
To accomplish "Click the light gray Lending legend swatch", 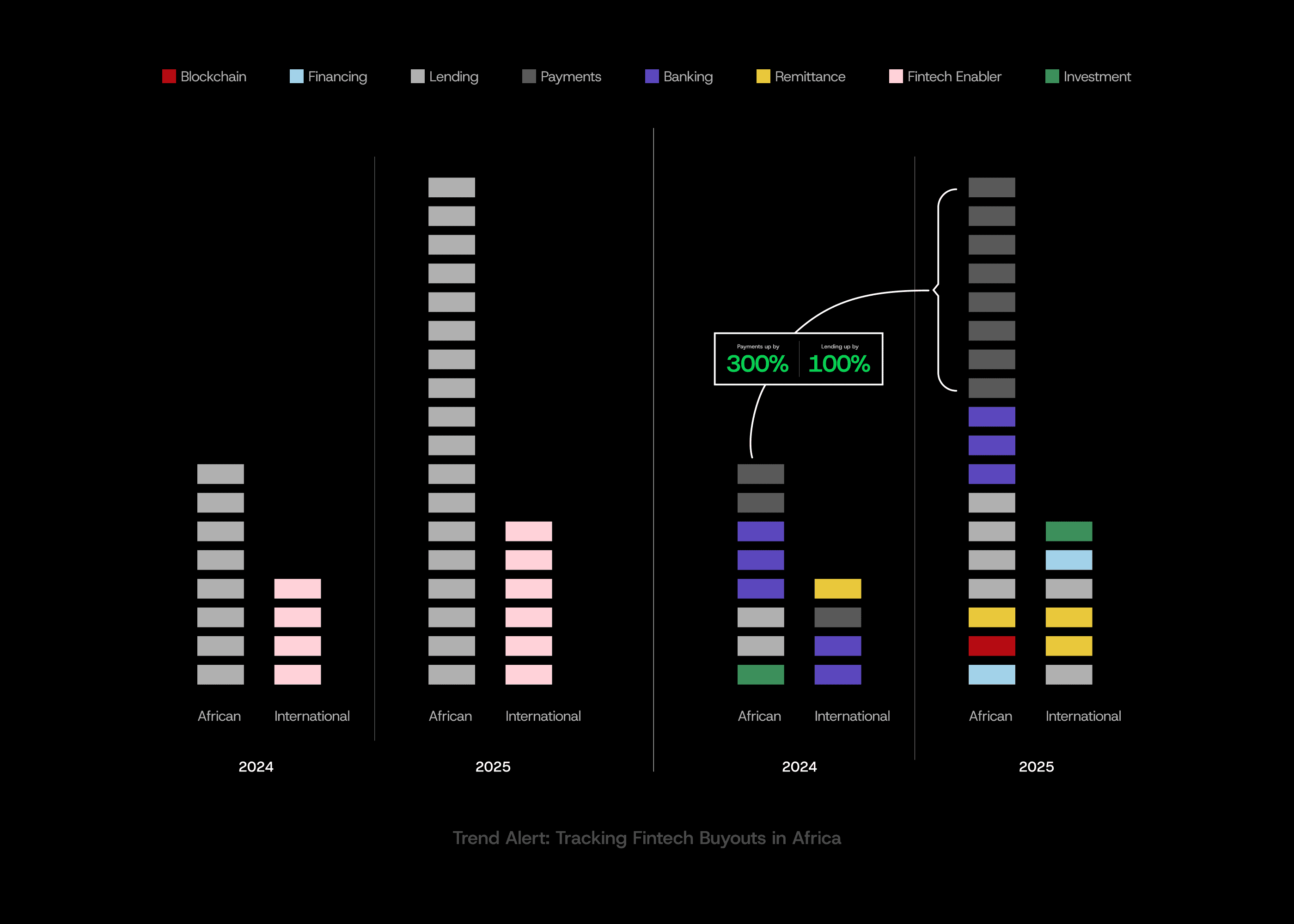I will click(x=417, y=76).
